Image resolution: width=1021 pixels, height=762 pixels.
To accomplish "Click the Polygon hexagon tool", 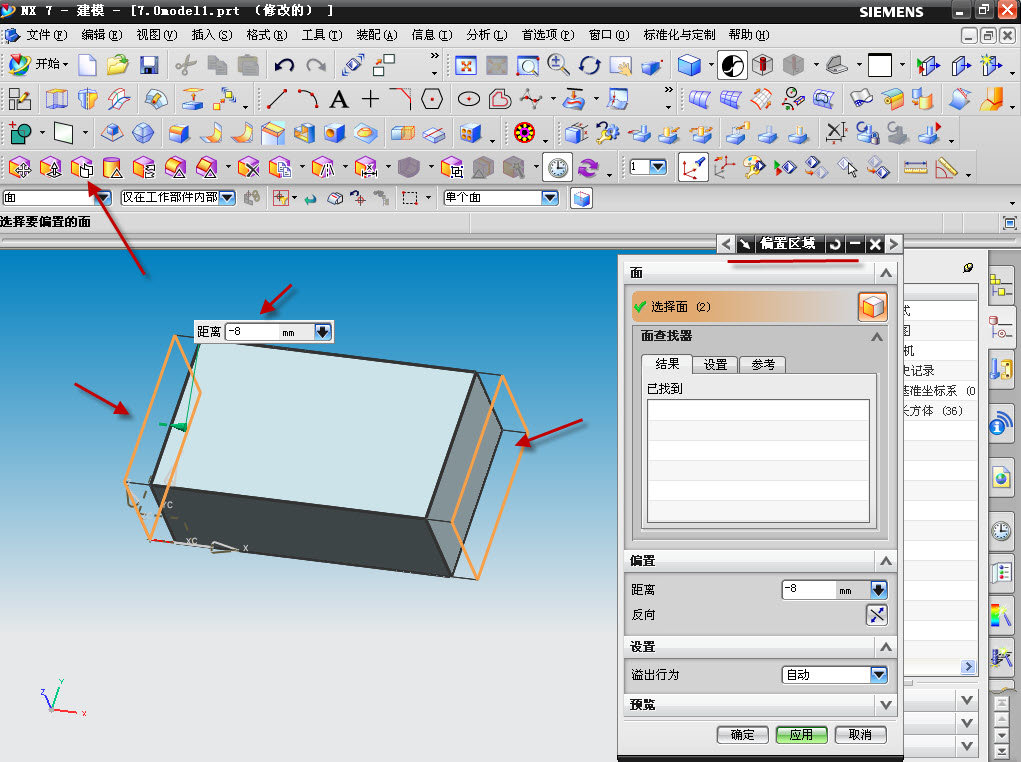I will click(x=432, y=99).
